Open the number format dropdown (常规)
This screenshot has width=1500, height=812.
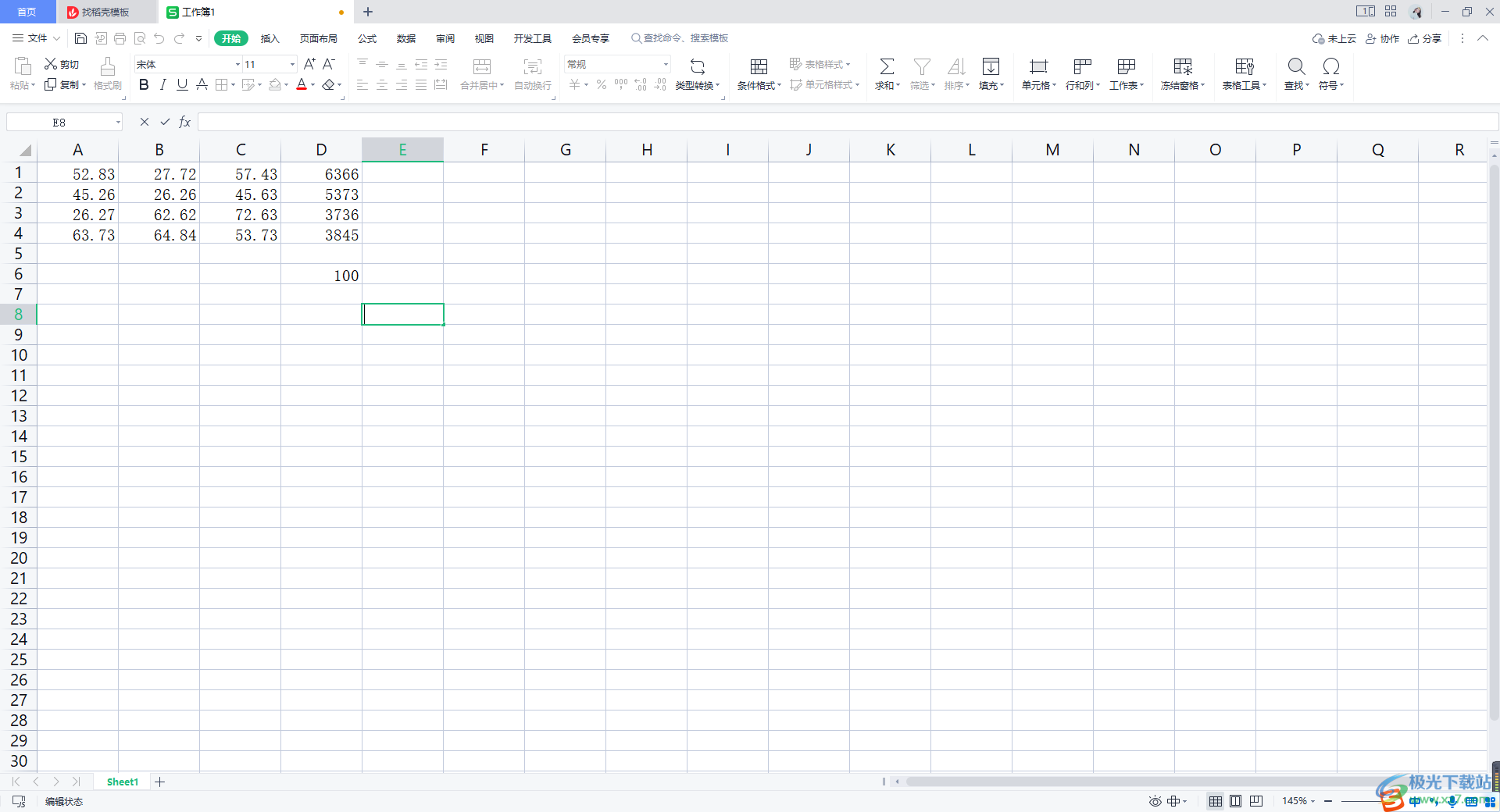click(666, 64)
